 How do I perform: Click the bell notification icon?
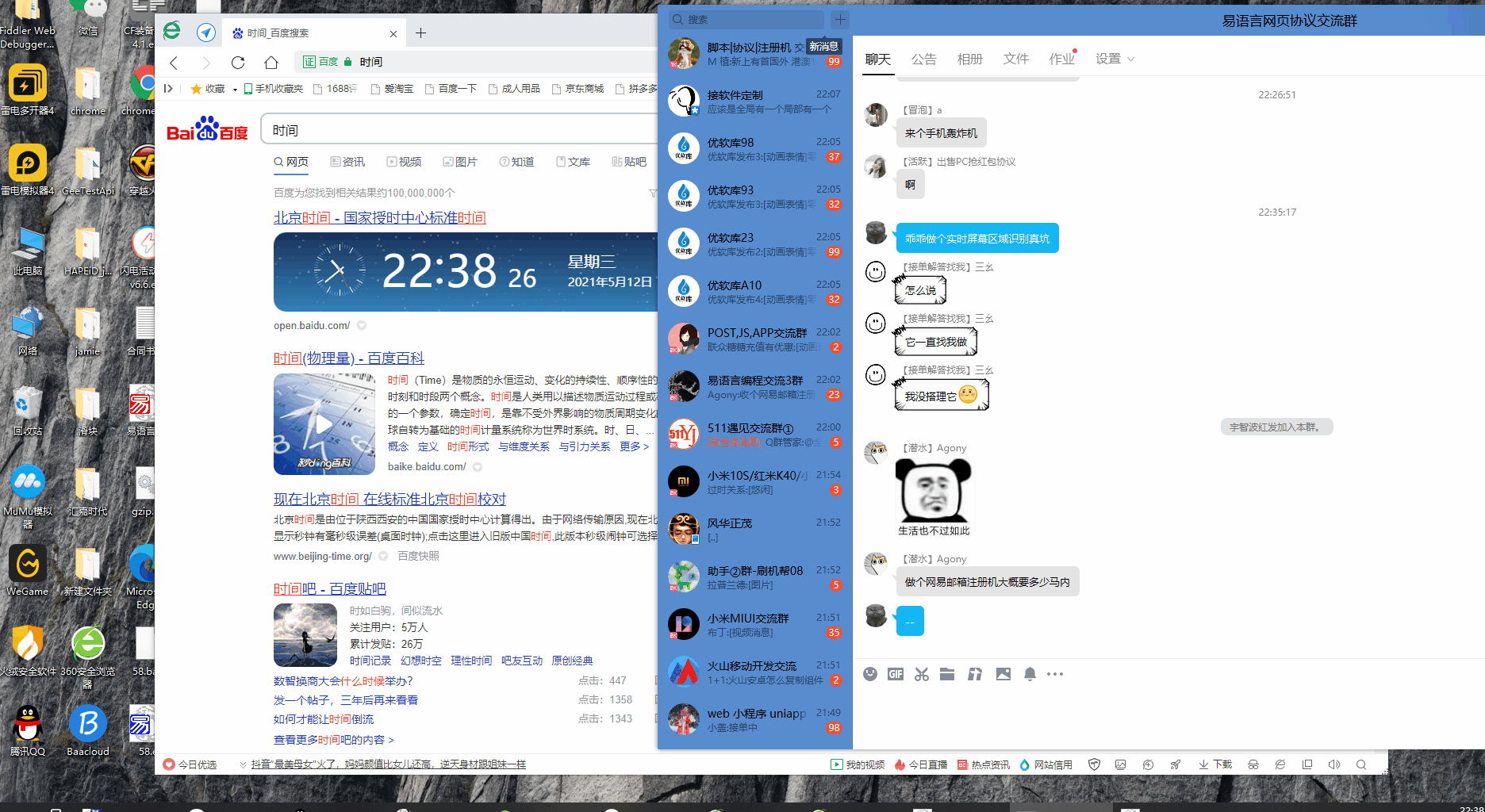click(x=1030, y=674)
